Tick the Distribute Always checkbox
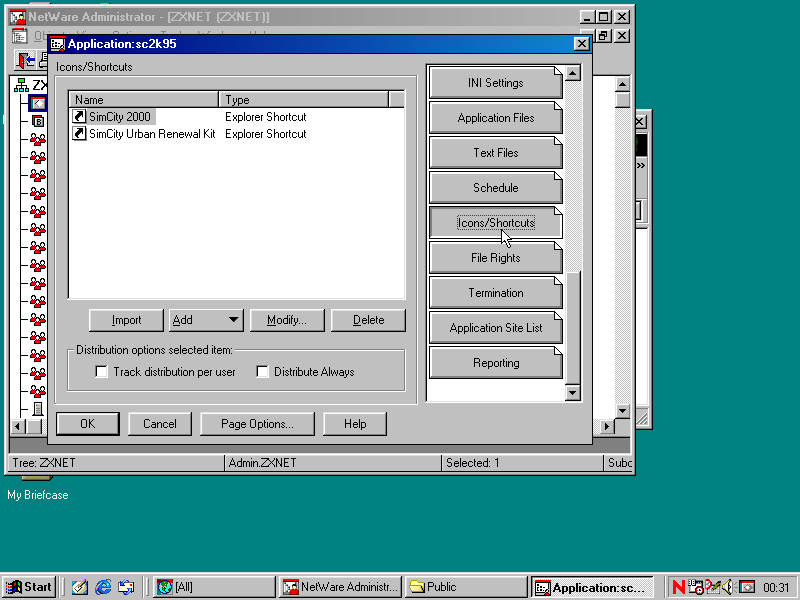The image size is (800, 600). (x=262, y=371)
